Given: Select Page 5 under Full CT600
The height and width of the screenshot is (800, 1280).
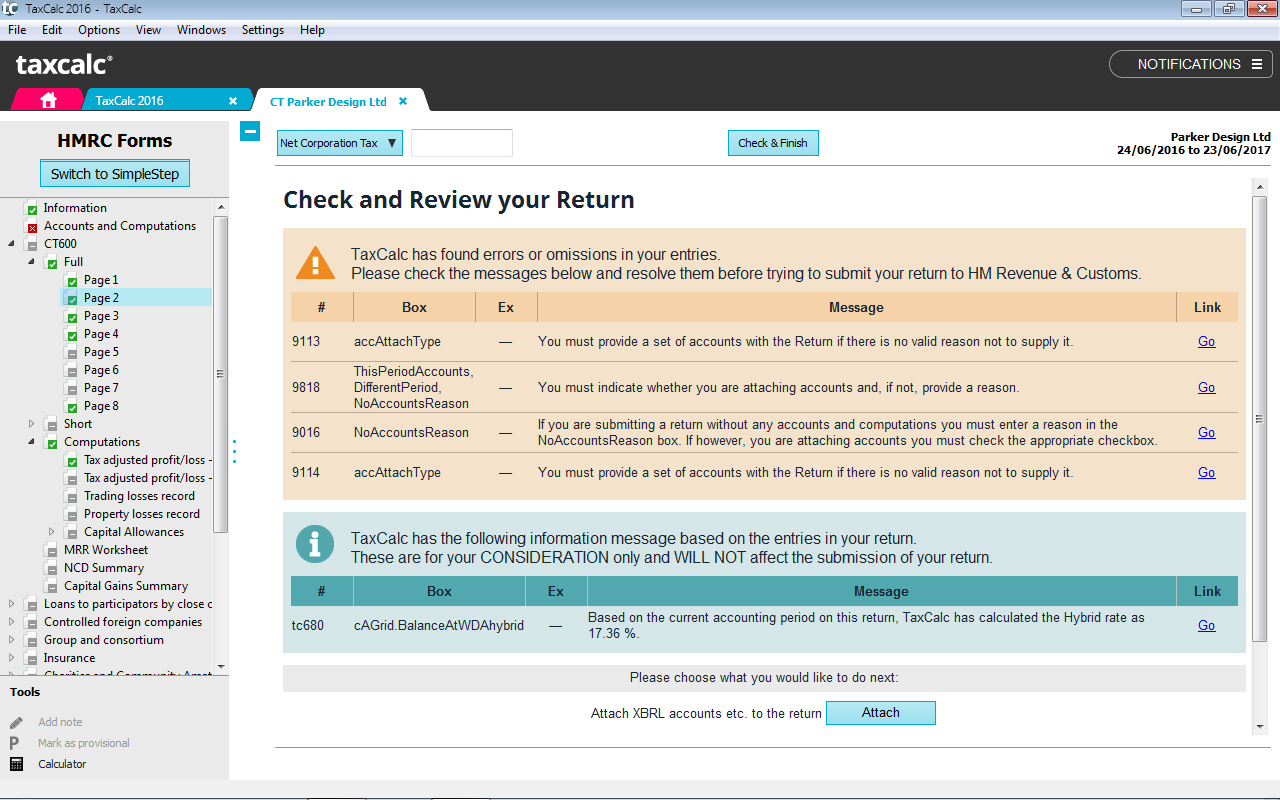Looking at the screenshot, I should [100, 352].
